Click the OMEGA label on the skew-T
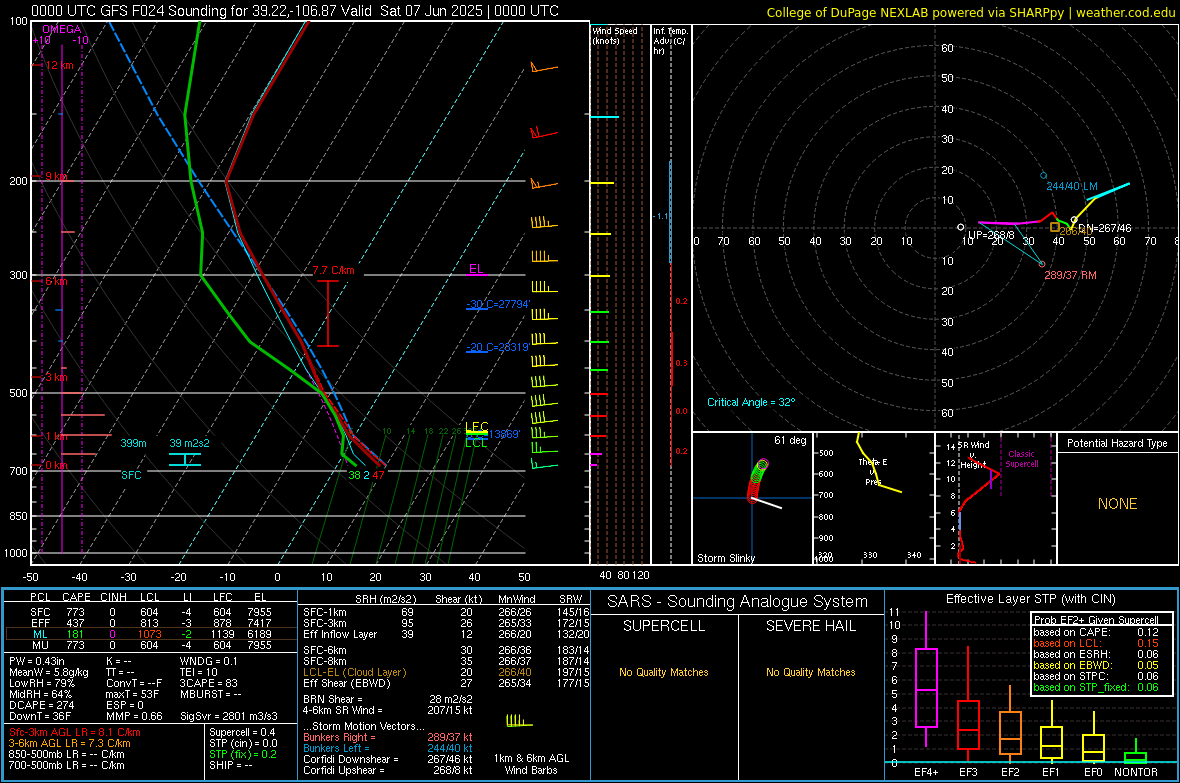 62,29
